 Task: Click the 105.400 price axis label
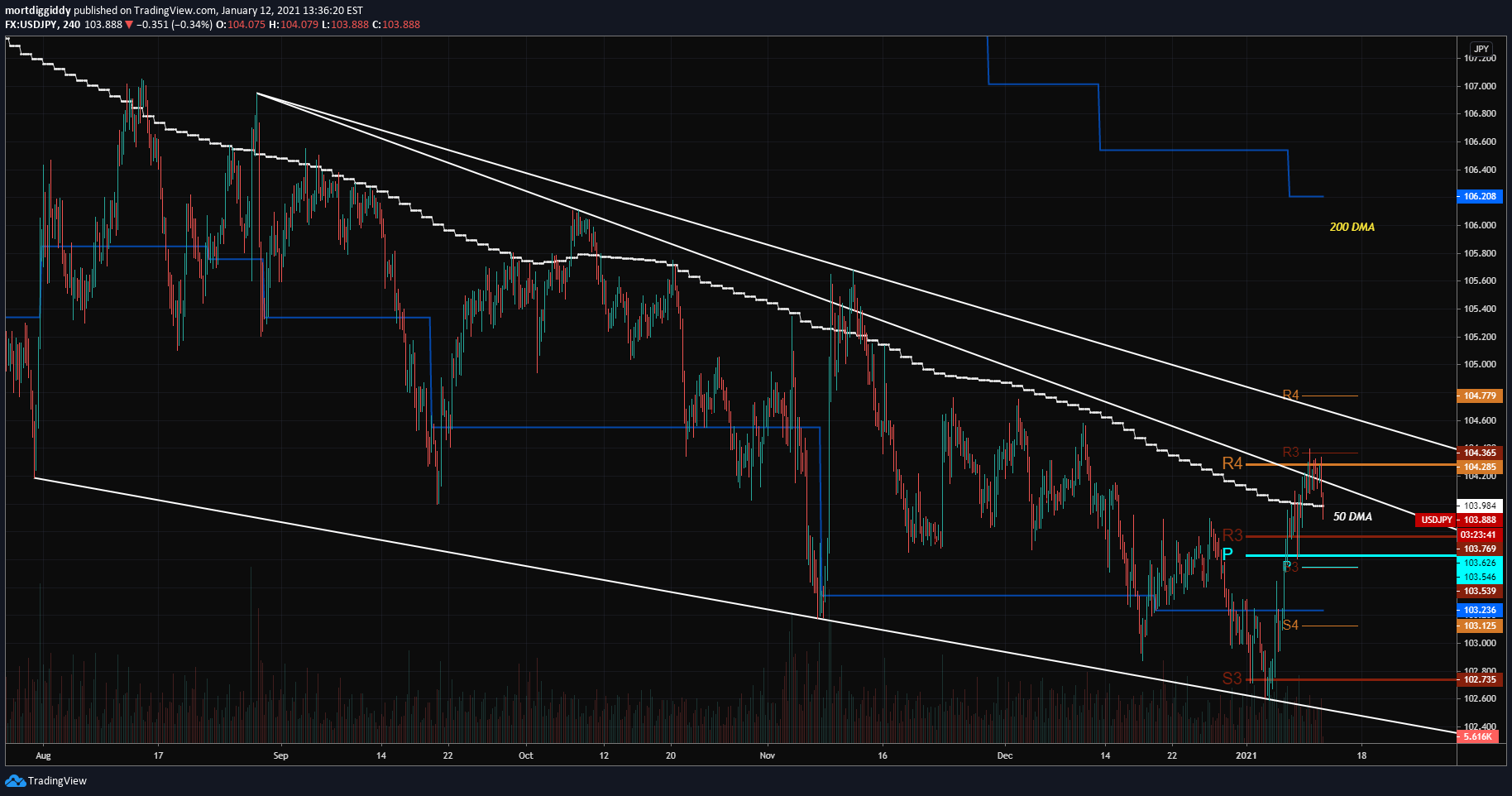pyautogui.click(x=1480, y=309)
